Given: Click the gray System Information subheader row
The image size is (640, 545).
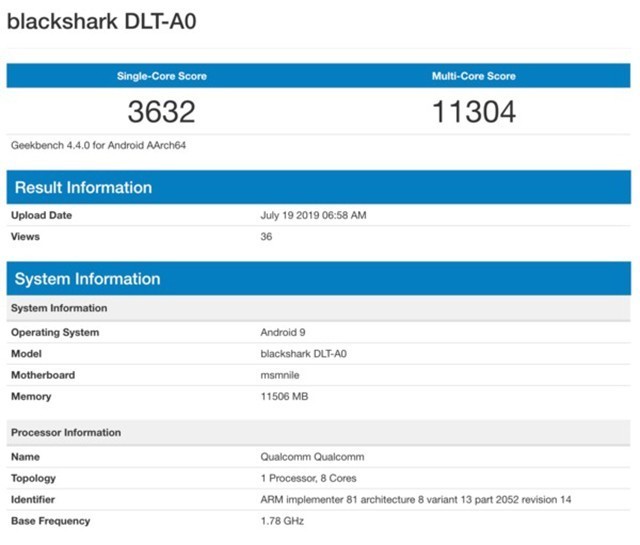Looking at the screenshot, I should coord(59,308).
